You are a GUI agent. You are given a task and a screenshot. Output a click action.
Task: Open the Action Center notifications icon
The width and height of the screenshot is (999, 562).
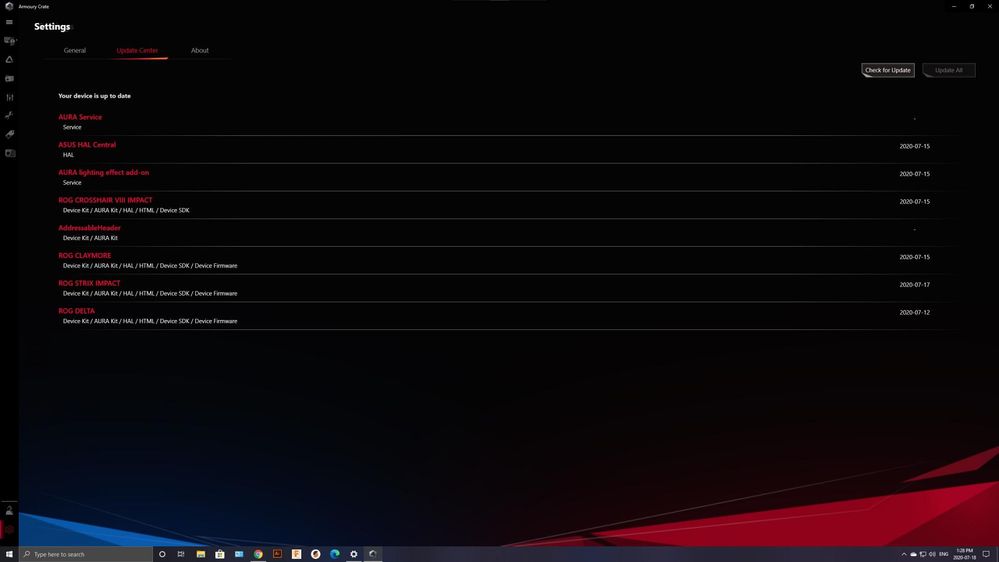tap(986, 554)
